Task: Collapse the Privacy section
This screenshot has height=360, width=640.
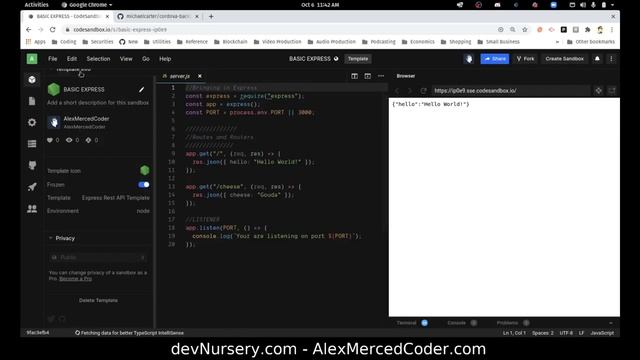Action: pyautogui.click(x=62, y=238)
